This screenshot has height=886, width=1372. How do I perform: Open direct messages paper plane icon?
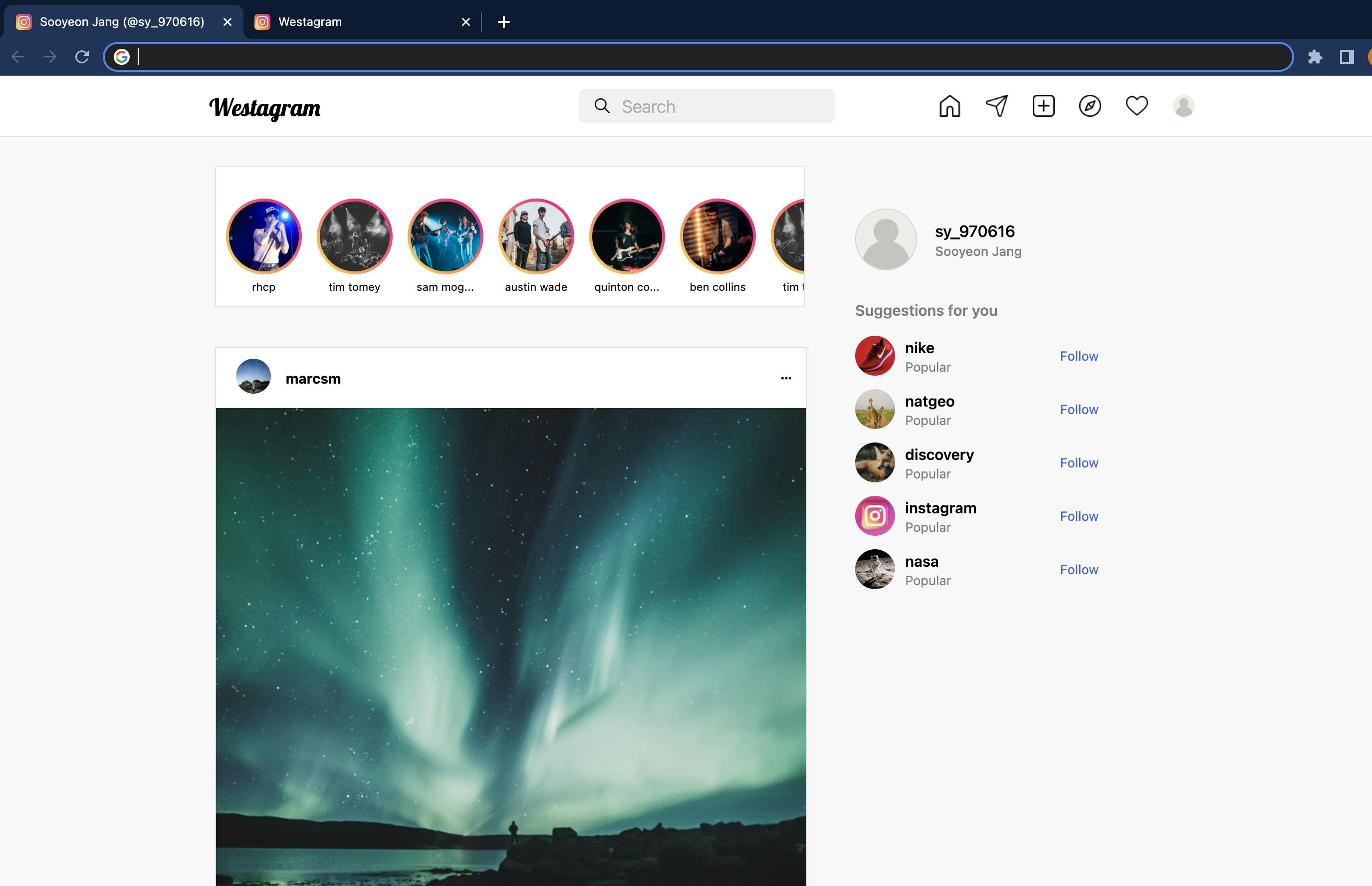tap(997, 106)
